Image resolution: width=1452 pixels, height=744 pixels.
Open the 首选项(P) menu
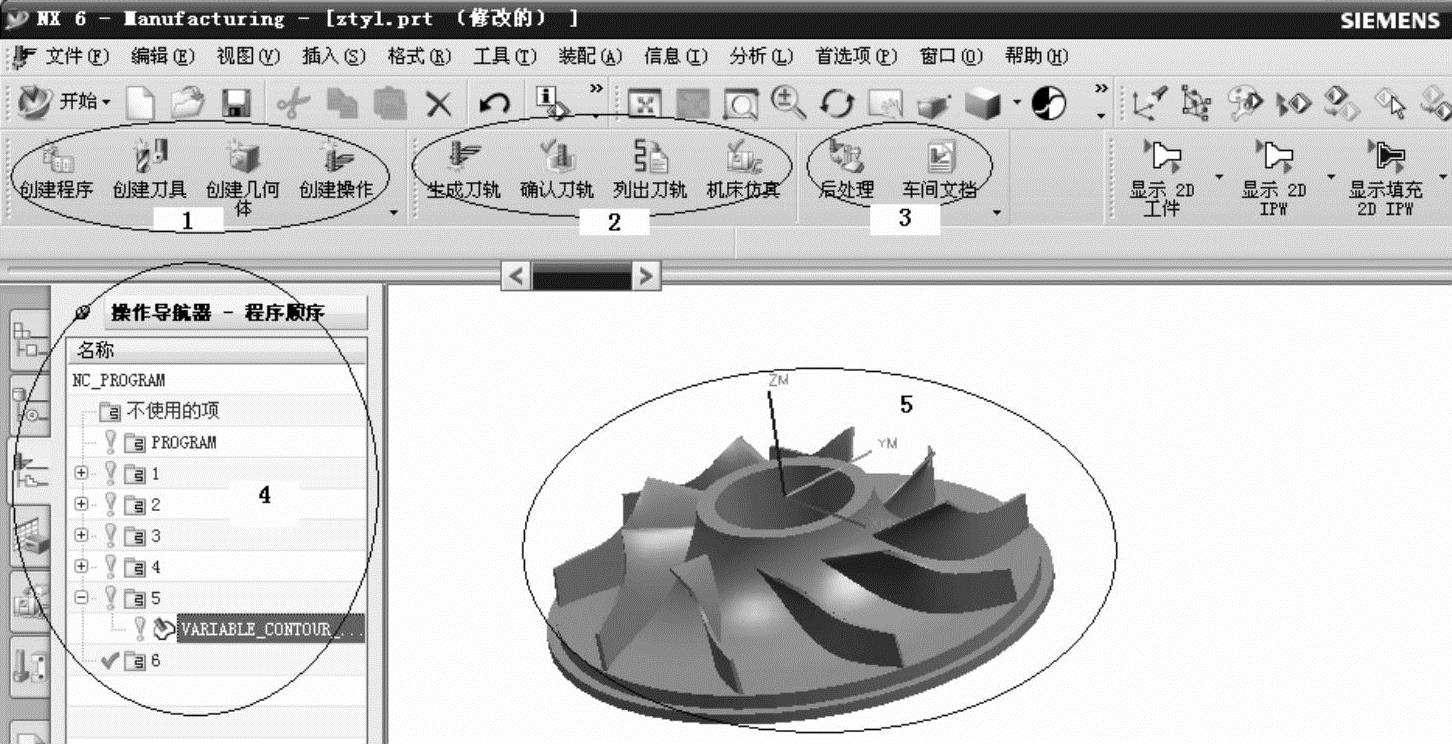(857, 56)
